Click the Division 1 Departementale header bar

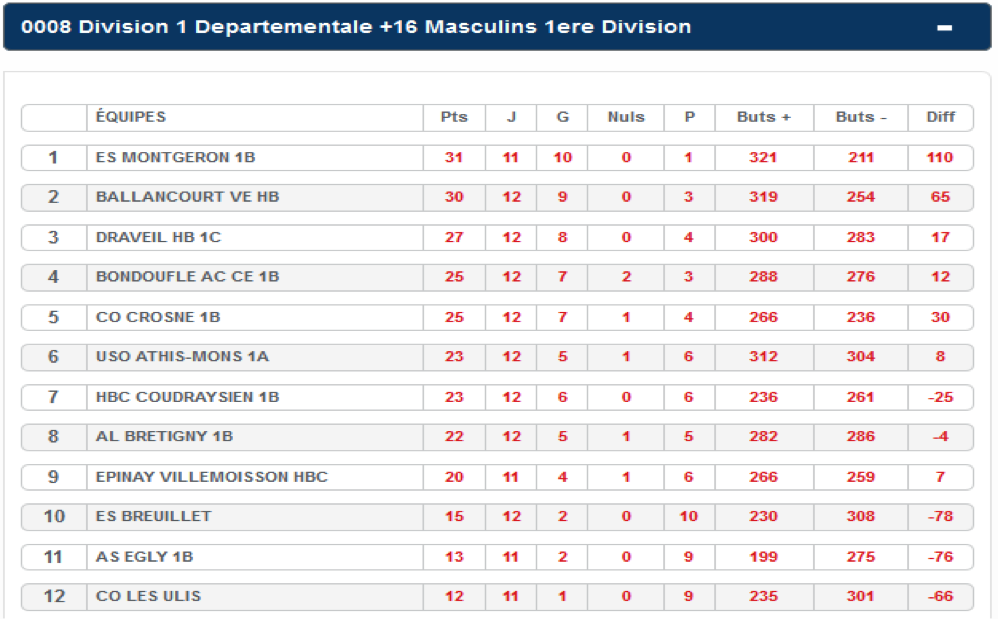coord(497,27)
